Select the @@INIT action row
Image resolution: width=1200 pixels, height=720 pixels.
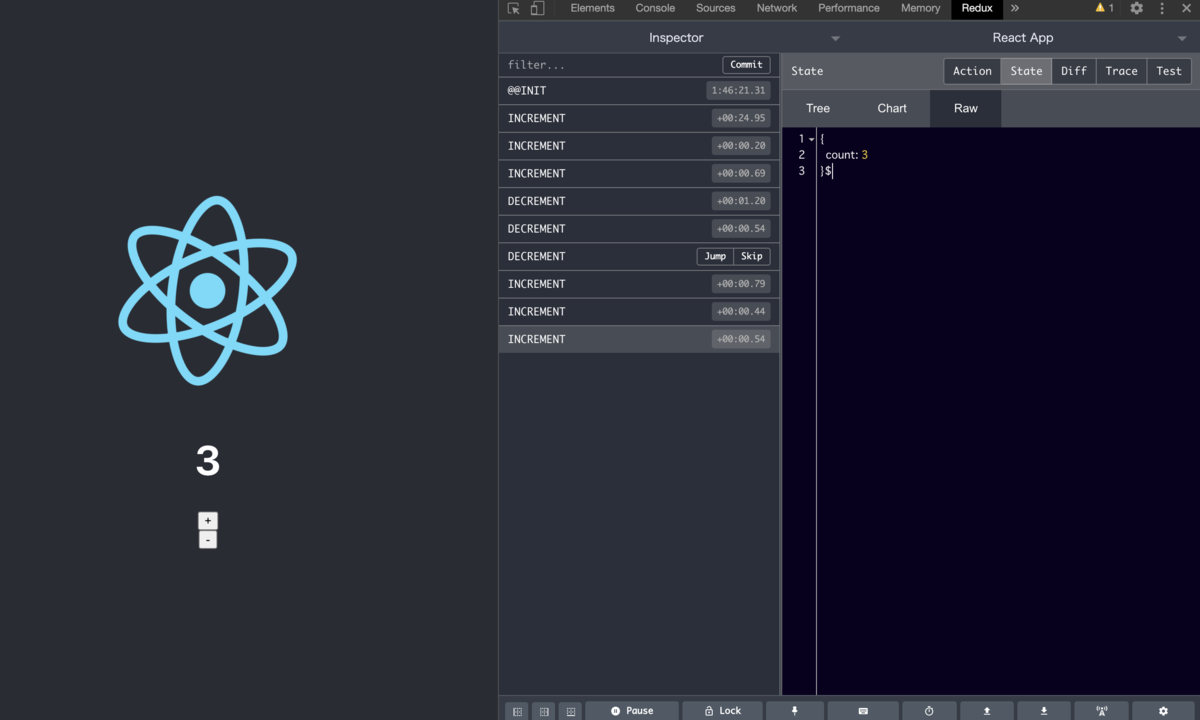pyautogui.click(x=639, y=91)
